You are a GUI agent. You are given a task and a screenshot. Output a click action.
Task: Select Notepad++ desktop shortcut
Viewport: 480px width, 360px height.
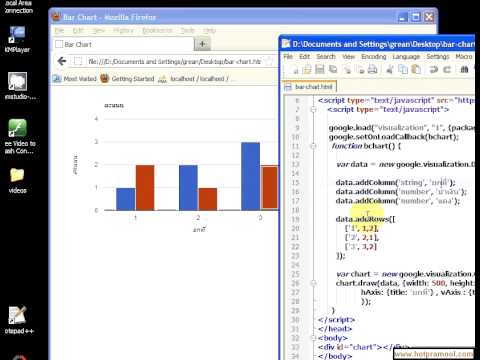coord(18,320)
